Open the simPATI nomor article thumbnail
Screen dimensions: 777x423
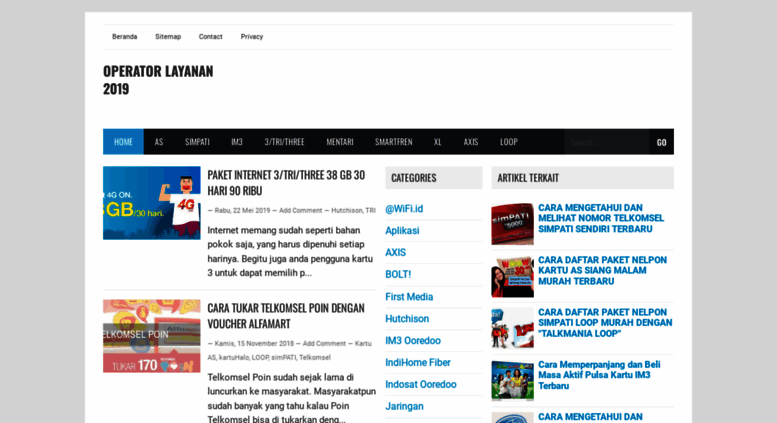[x=512, y=224]
